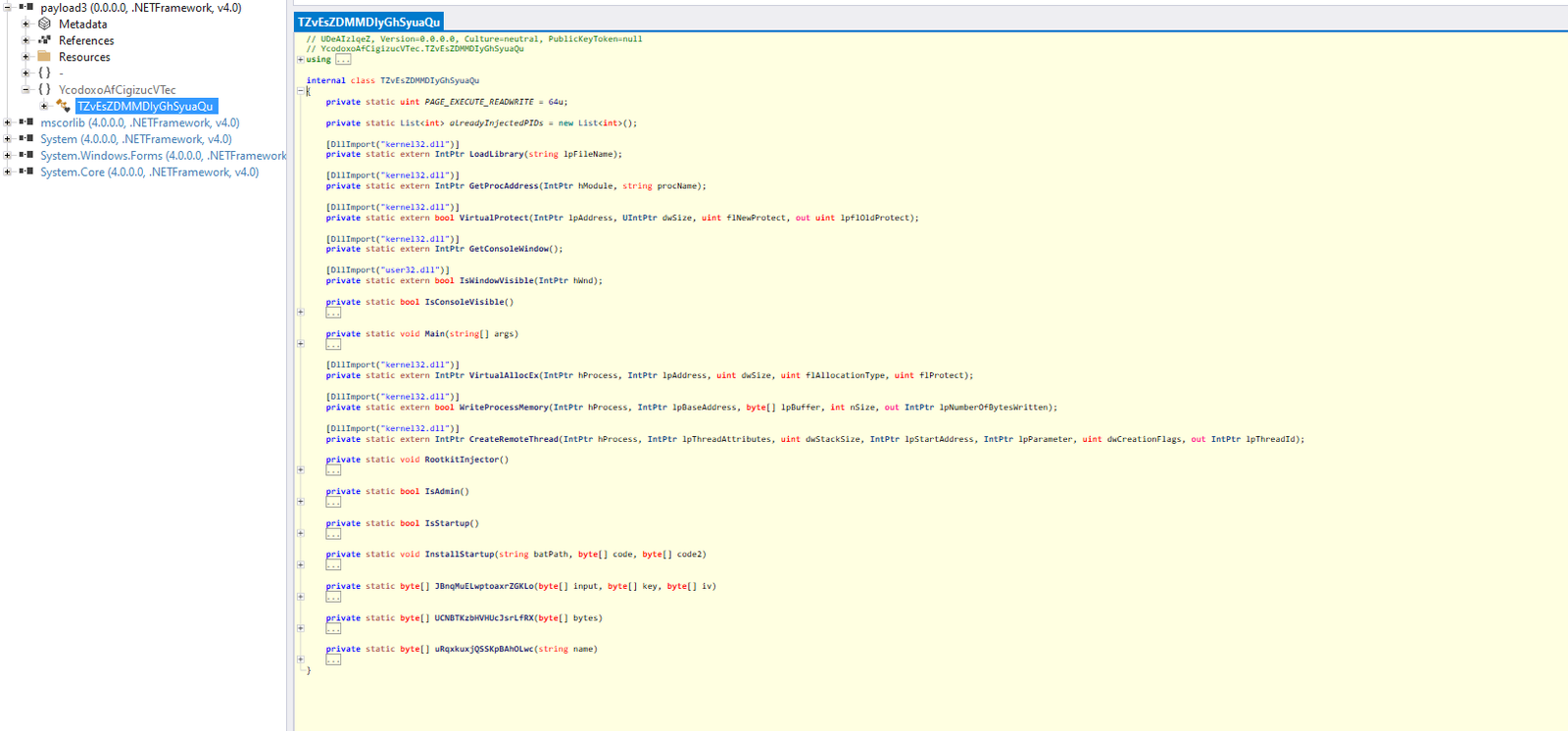Expand the mscorlib assembly node
This screenshot has height=731, width=1568.
pos(8,122)
